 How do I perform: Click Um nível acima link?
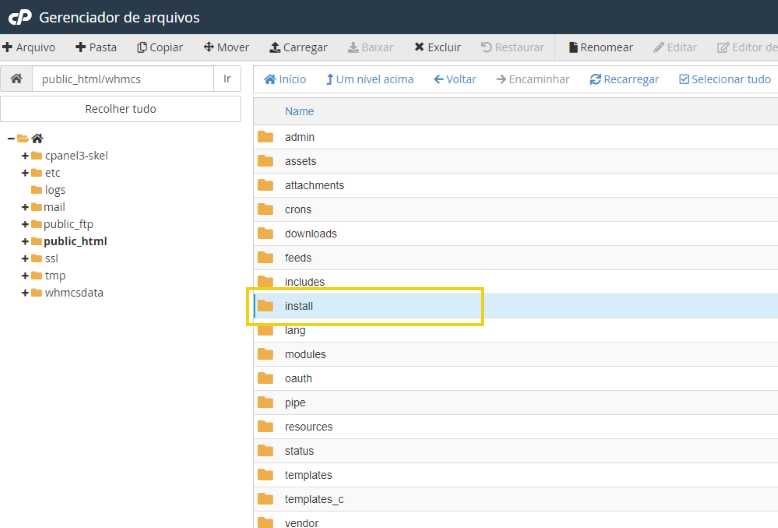point(370,79)
